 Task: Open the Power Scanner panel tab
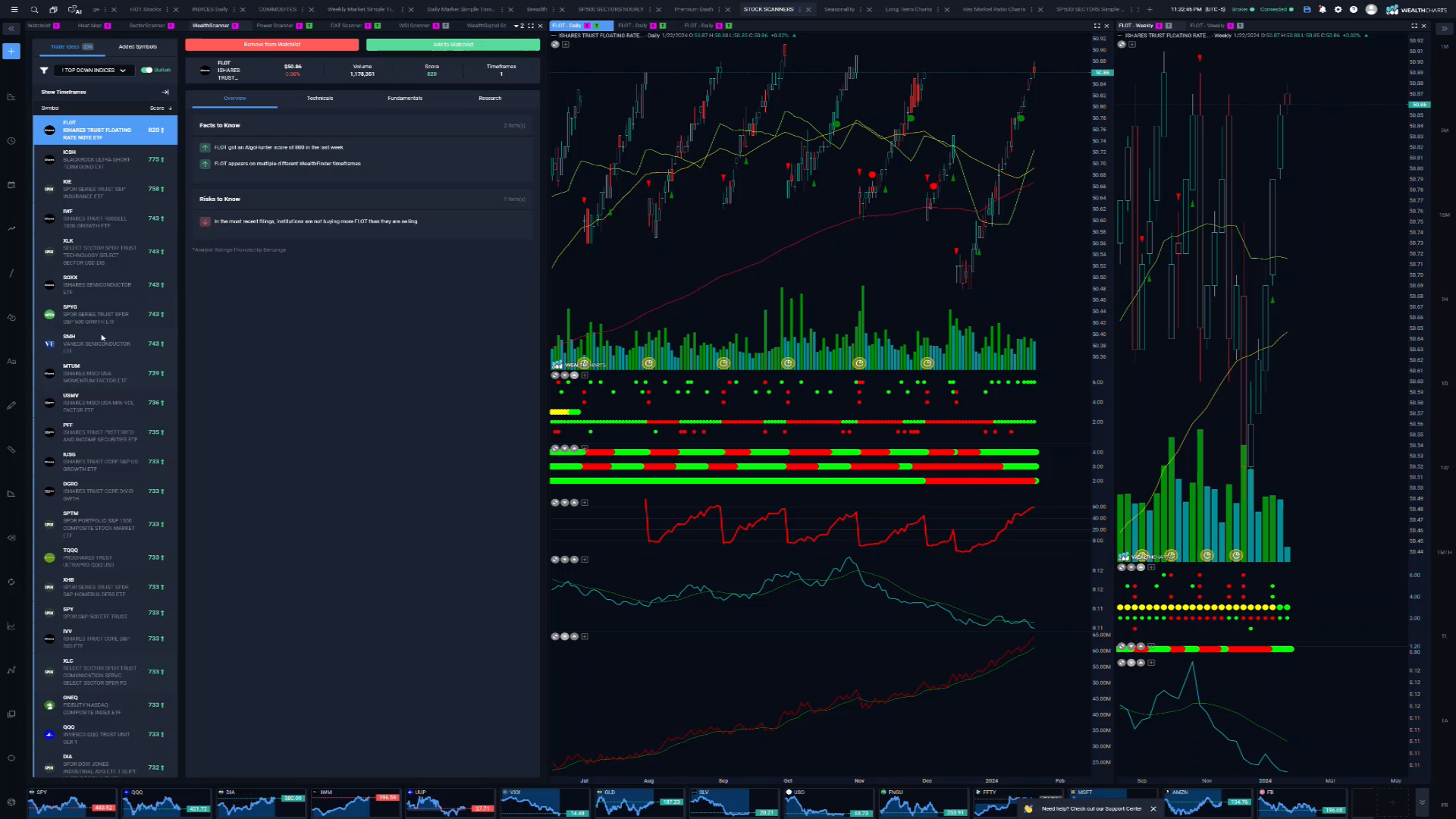pyautogui.click(x=275, y=26)
